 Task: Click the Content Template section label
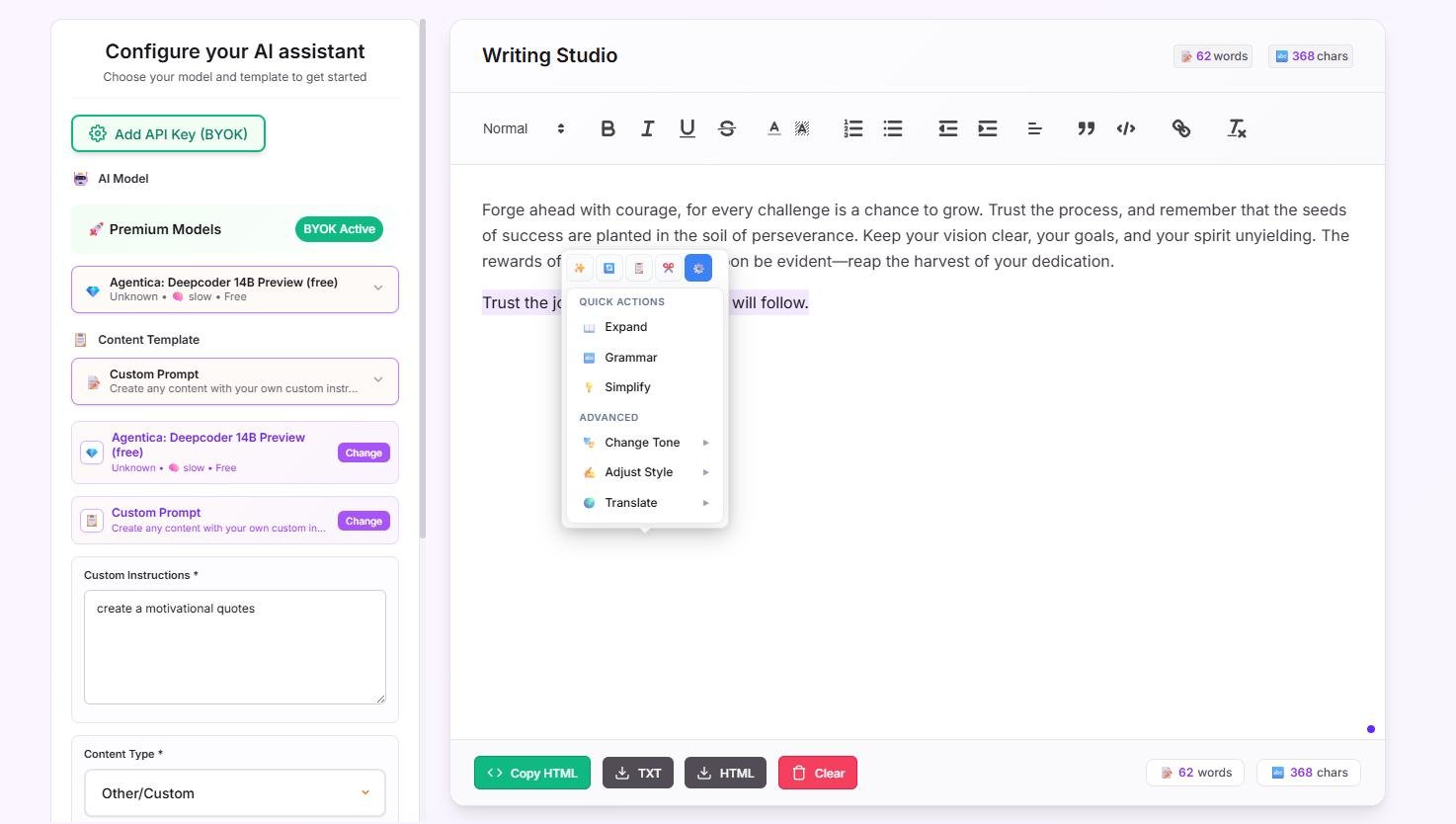coord(137,340)
